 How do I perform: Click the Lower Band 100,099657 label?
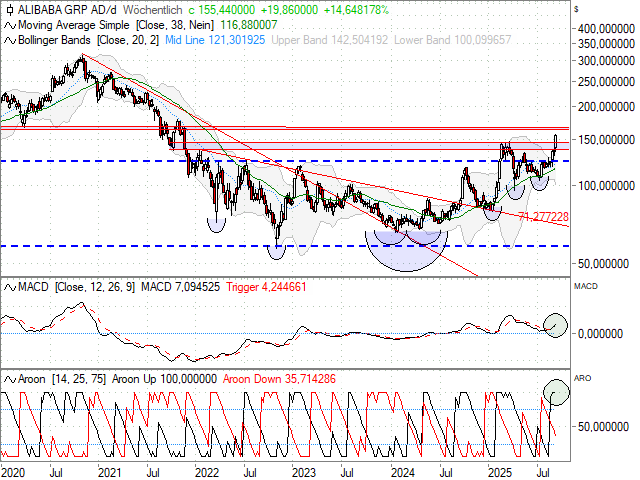tap(453, 40)
